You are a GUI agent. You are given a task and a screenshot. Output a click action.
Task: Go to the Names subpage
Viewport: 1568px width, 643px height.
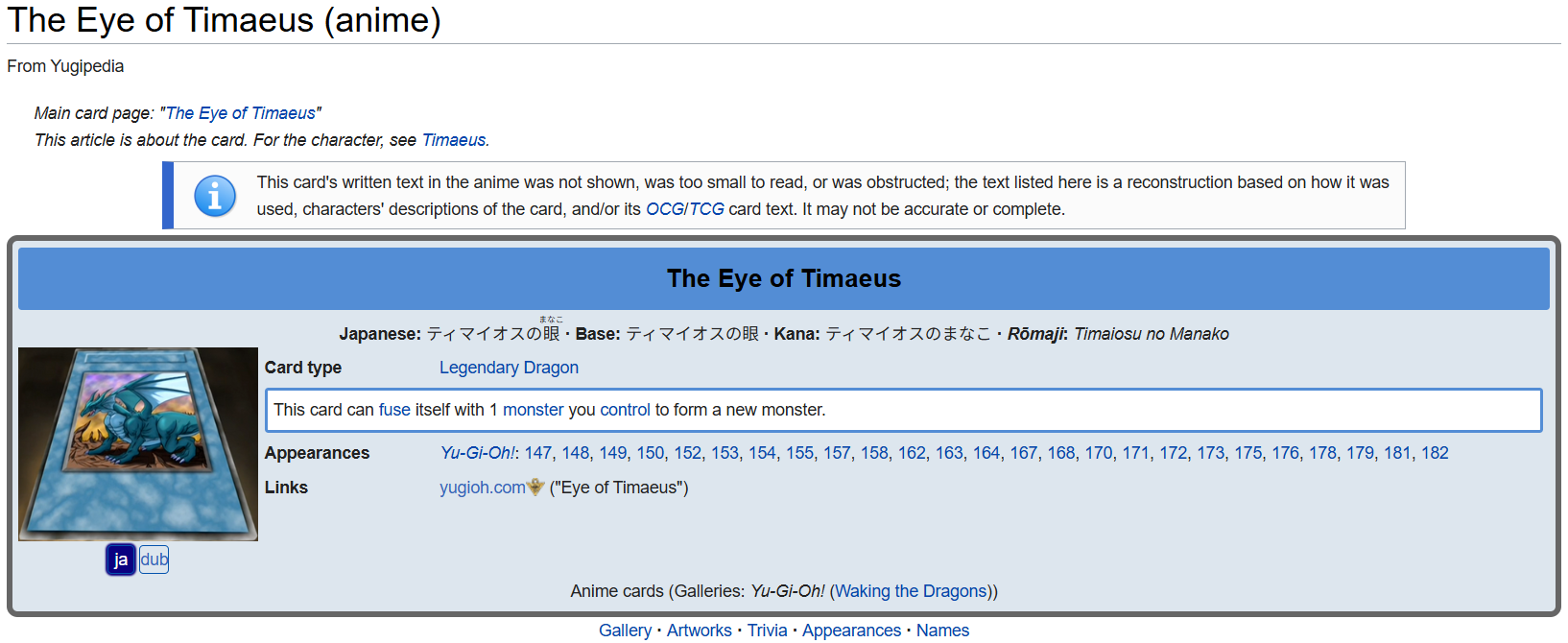tap(943, 631)
